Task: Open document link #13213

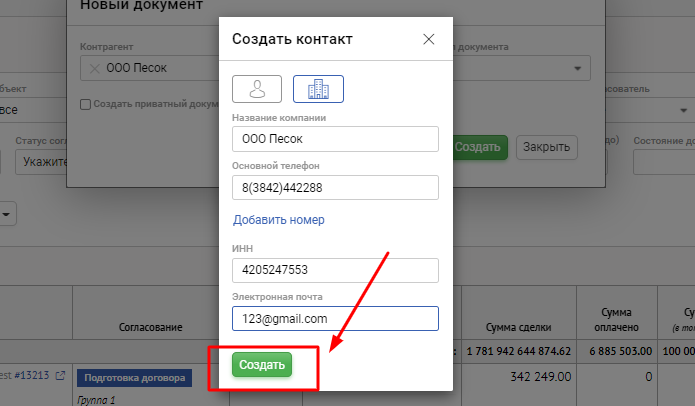Action: click(x=30, y=376)
